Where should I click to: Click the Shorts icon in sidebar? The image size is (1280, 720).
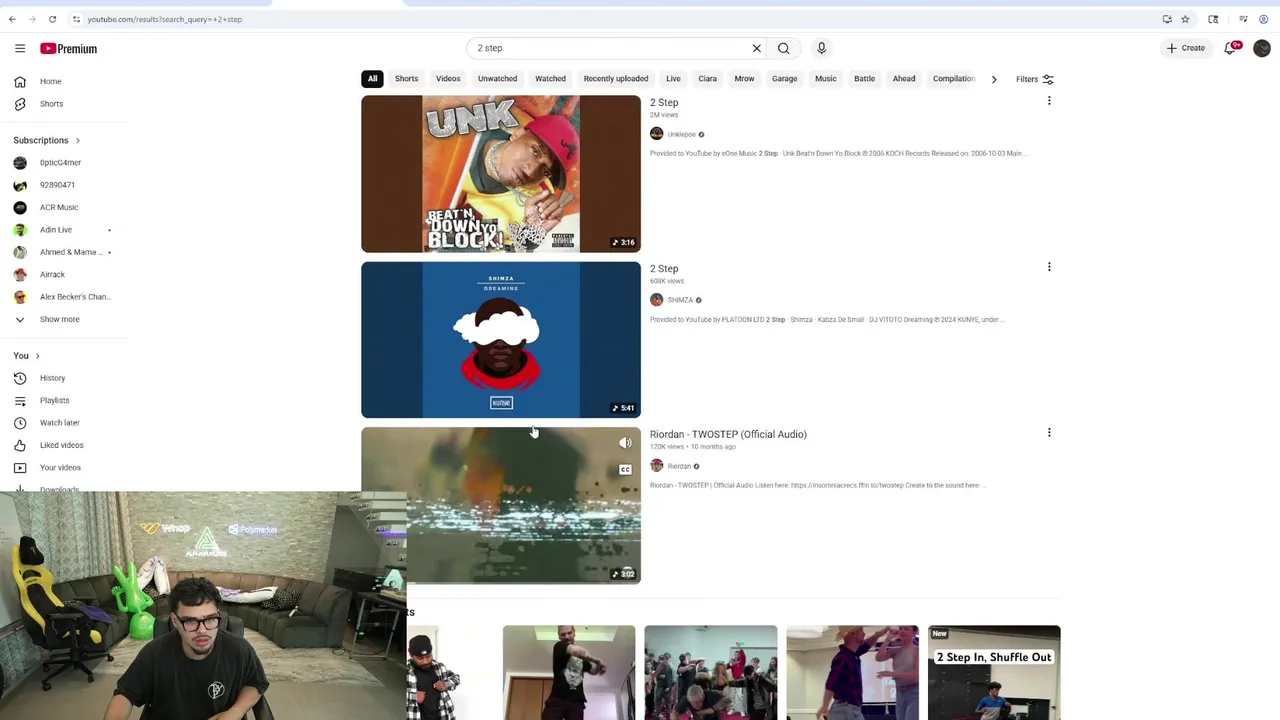[20, 104]
